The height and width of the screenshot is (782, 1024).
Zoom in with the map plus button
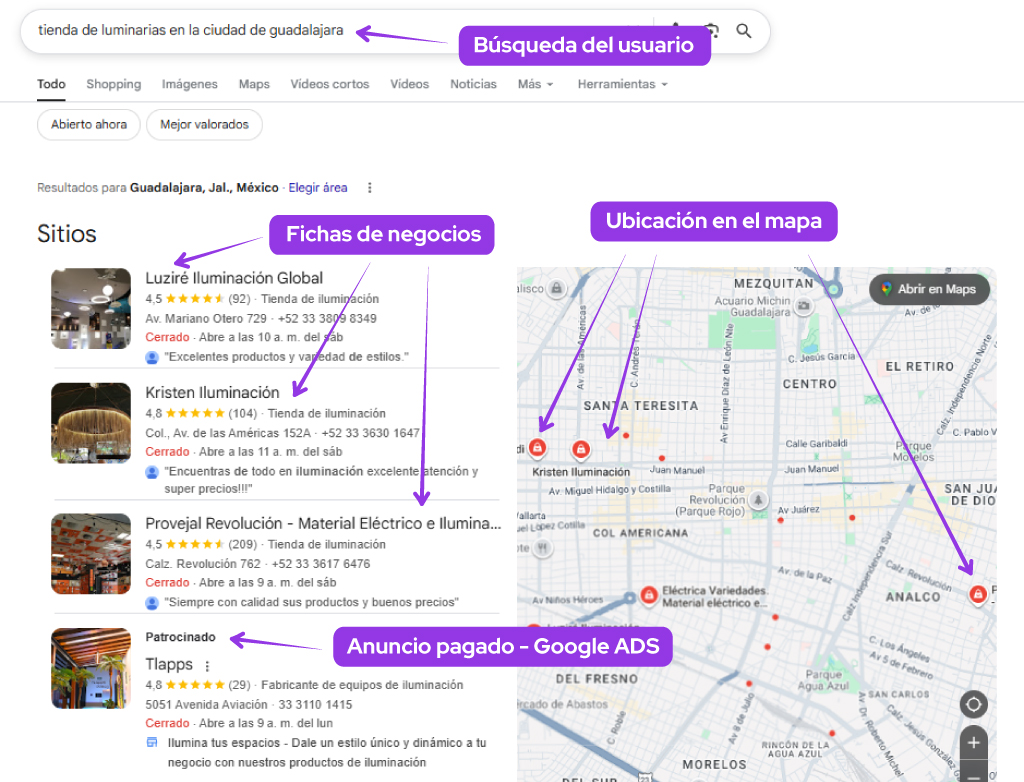[x=973, y=743]
